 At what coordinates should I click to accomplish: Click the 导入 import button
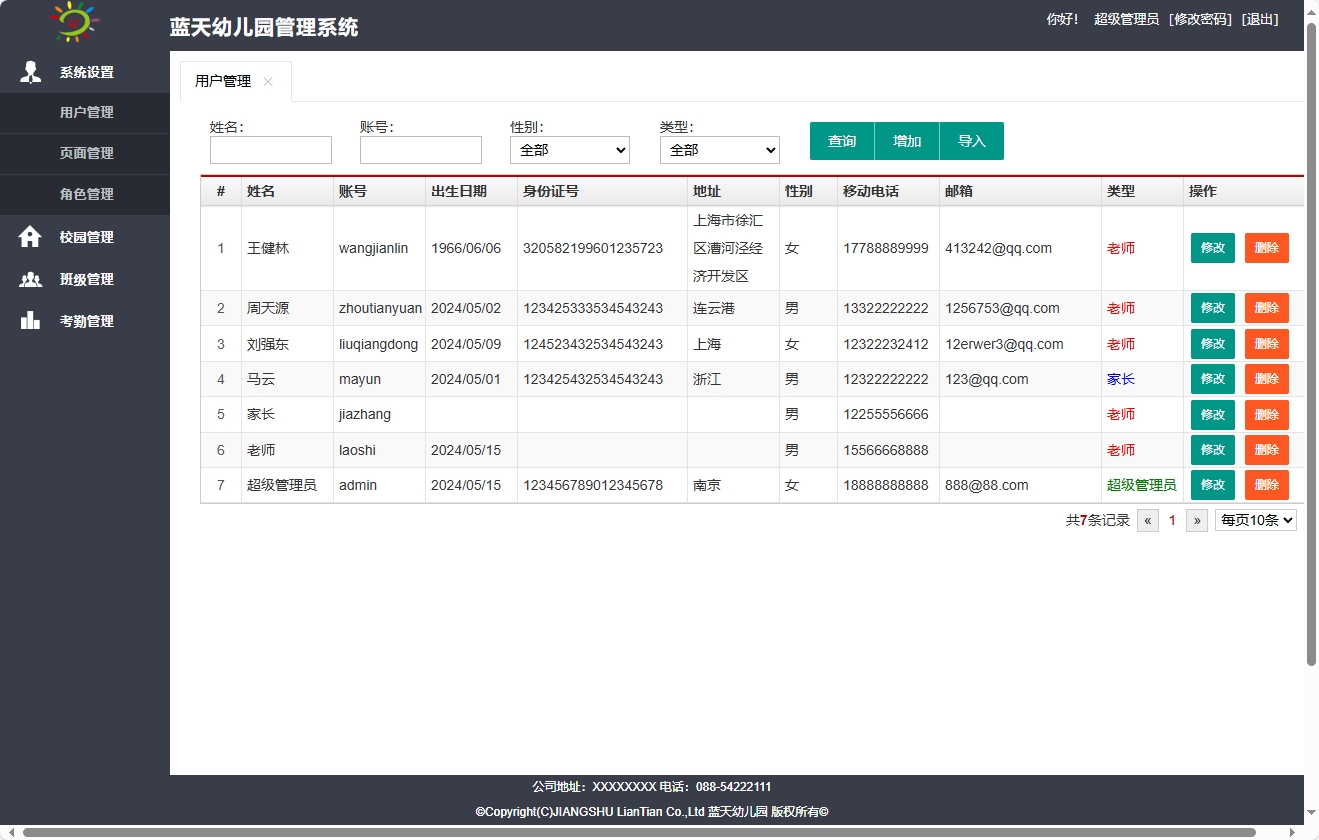[970, 141]
